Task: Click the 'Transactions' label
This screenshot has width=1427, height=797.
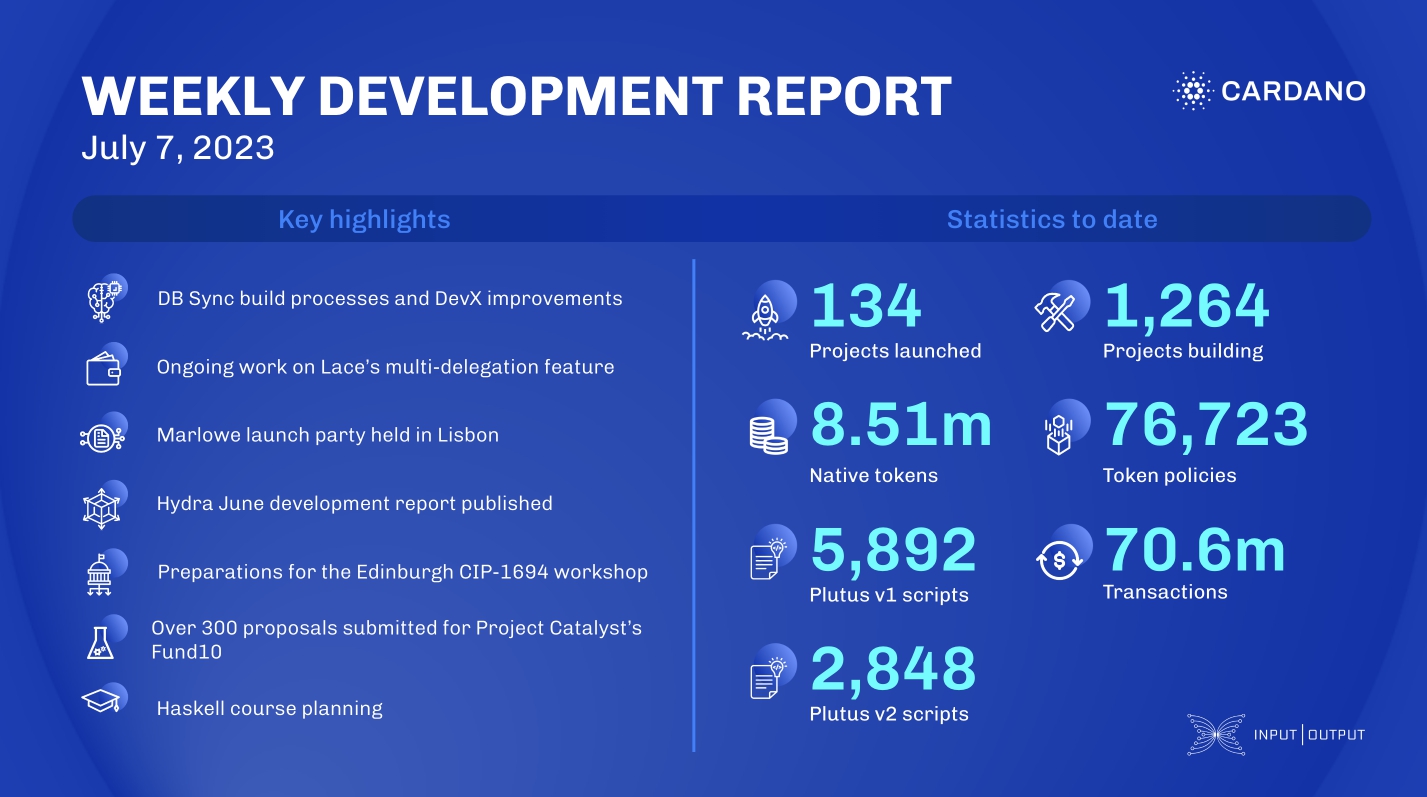Action: pos(1165,592)
